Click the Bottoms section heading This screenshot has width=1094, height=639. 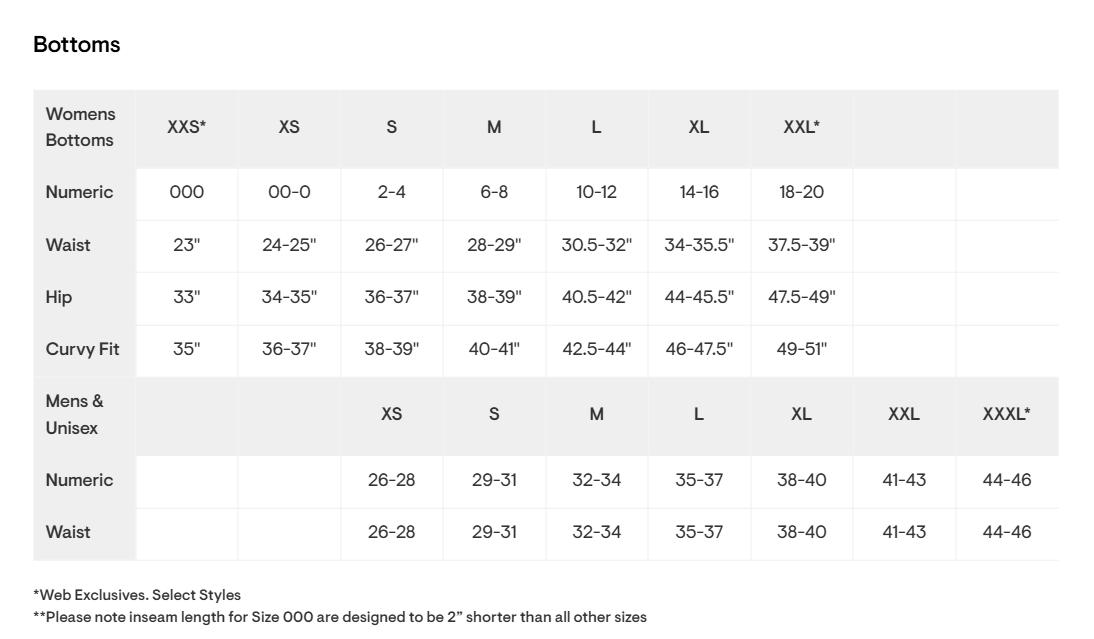pyautogui.click(x=77, y=45)
